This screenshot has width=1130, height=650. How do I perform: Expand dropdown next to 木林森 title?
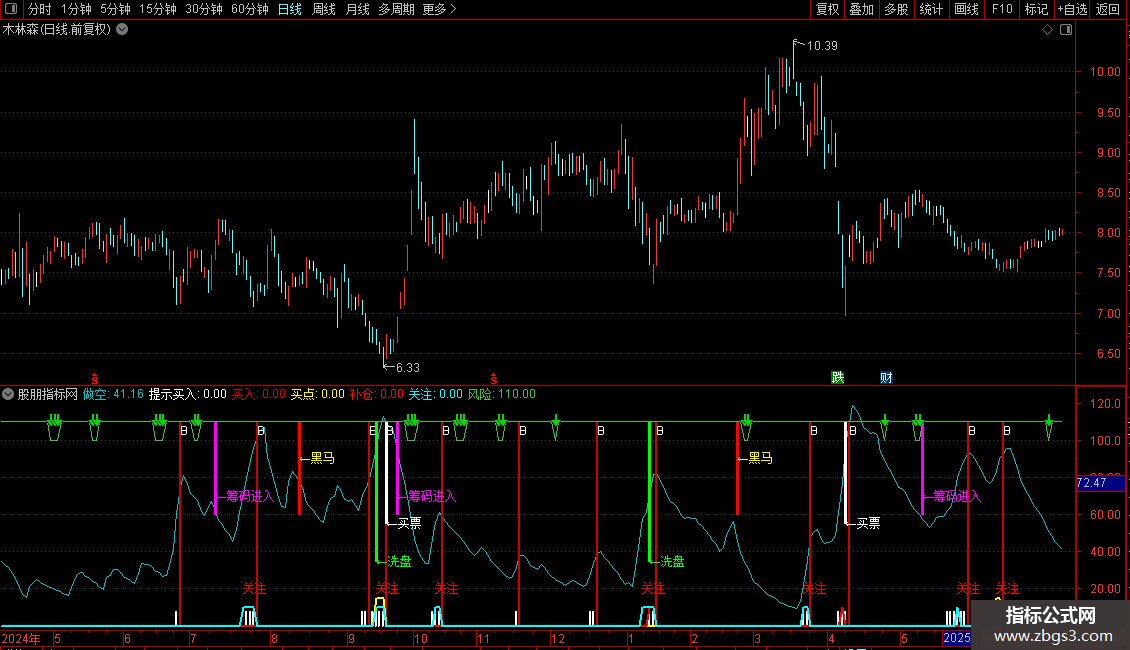coord(123,30)
